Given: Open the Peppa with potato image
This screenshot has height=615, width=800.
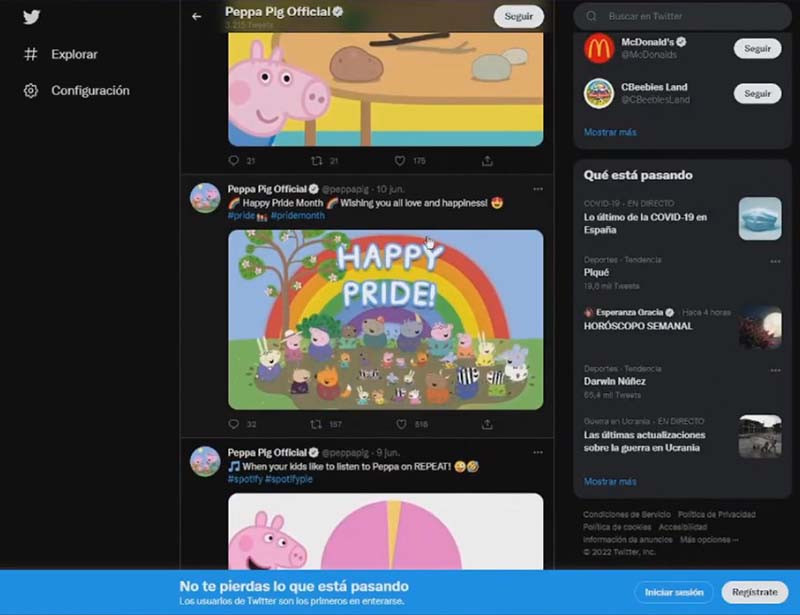Looking at the screenshot, I should point(386,89).
